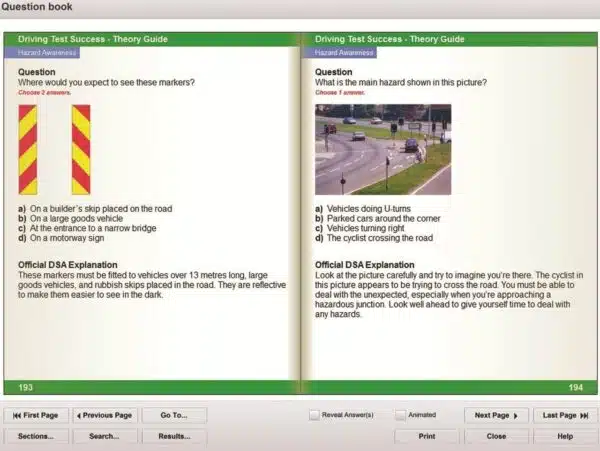Toggle the Animated checkbox
This screenshot has height=451, width=600.
click(x=400, y=415)
